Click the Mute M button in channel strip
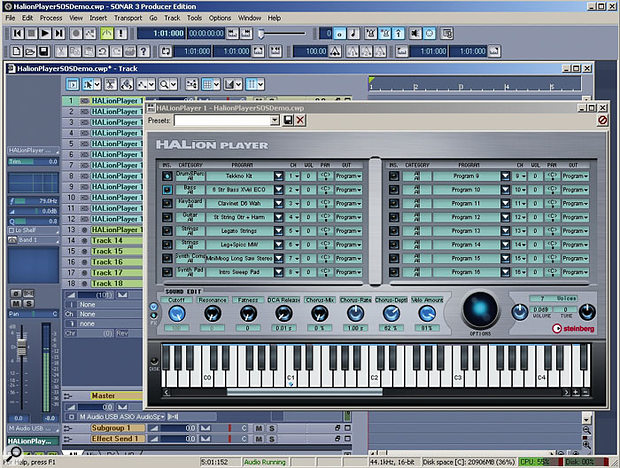 pyautogui.click(x=16, y=303)
